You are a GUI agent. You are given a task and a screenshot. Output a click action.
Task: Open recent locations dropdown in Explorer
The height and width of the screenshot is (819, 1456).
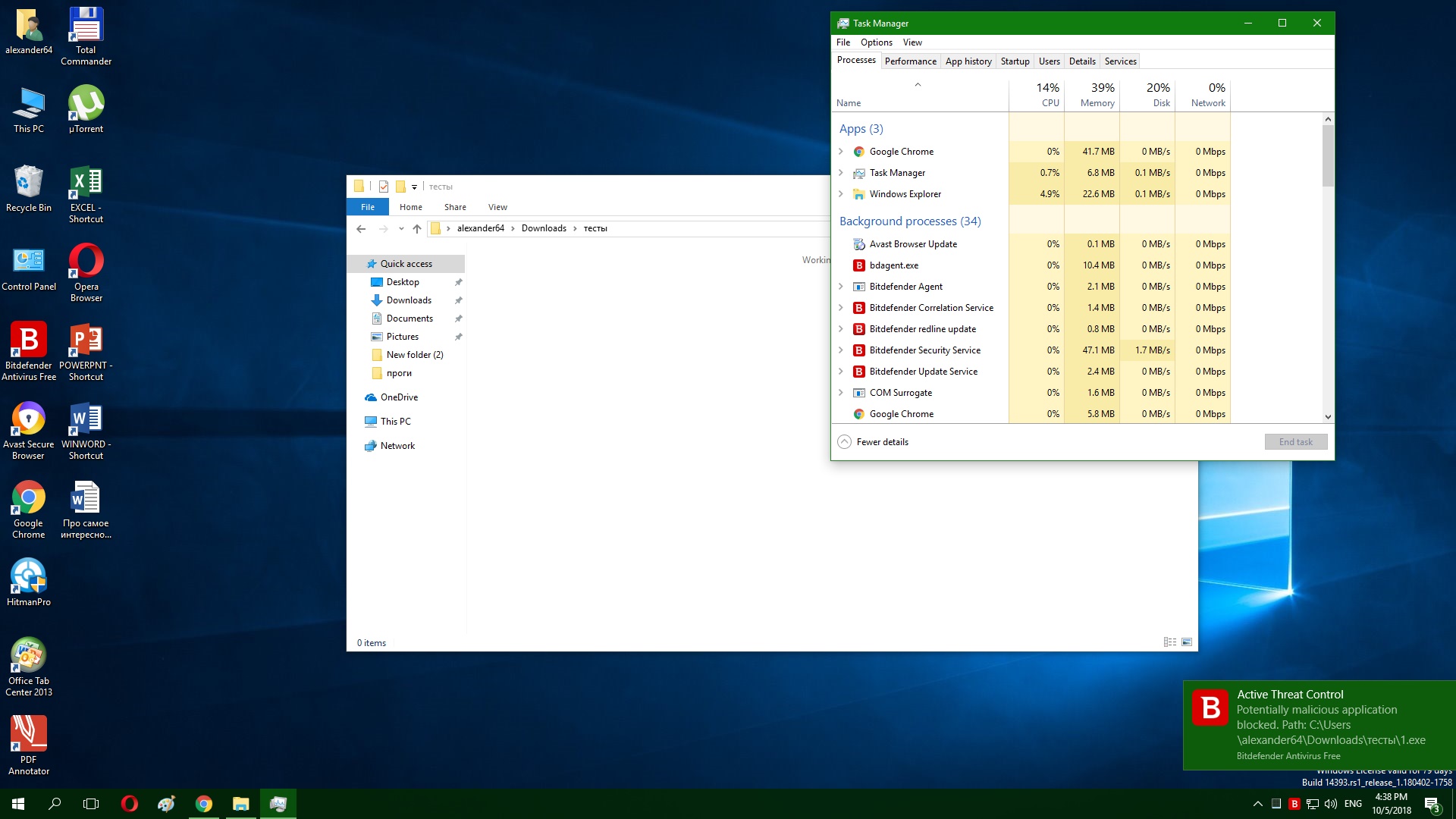(401, 228)
